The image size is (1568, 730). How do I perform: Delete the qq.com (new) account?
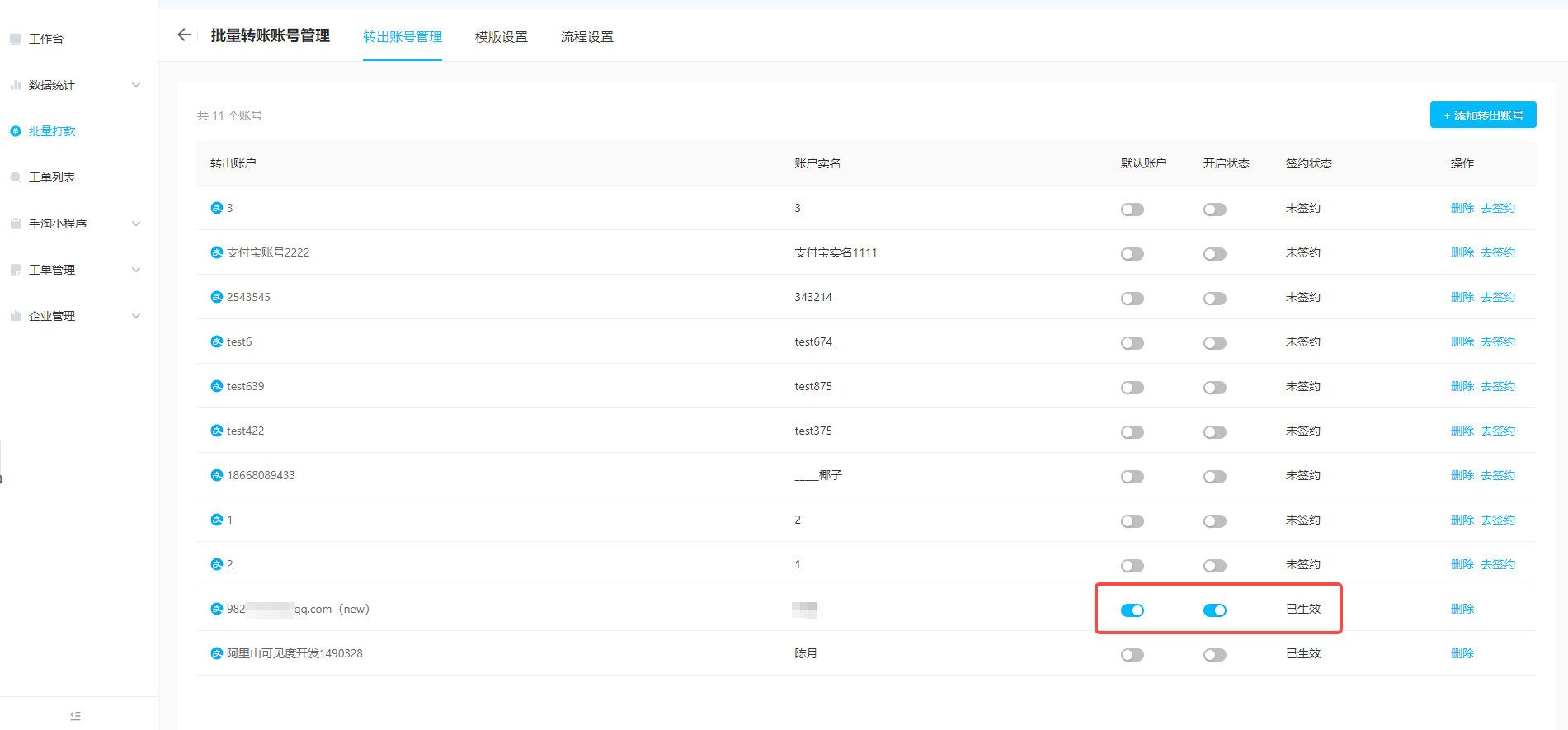tap(1462, 609)
